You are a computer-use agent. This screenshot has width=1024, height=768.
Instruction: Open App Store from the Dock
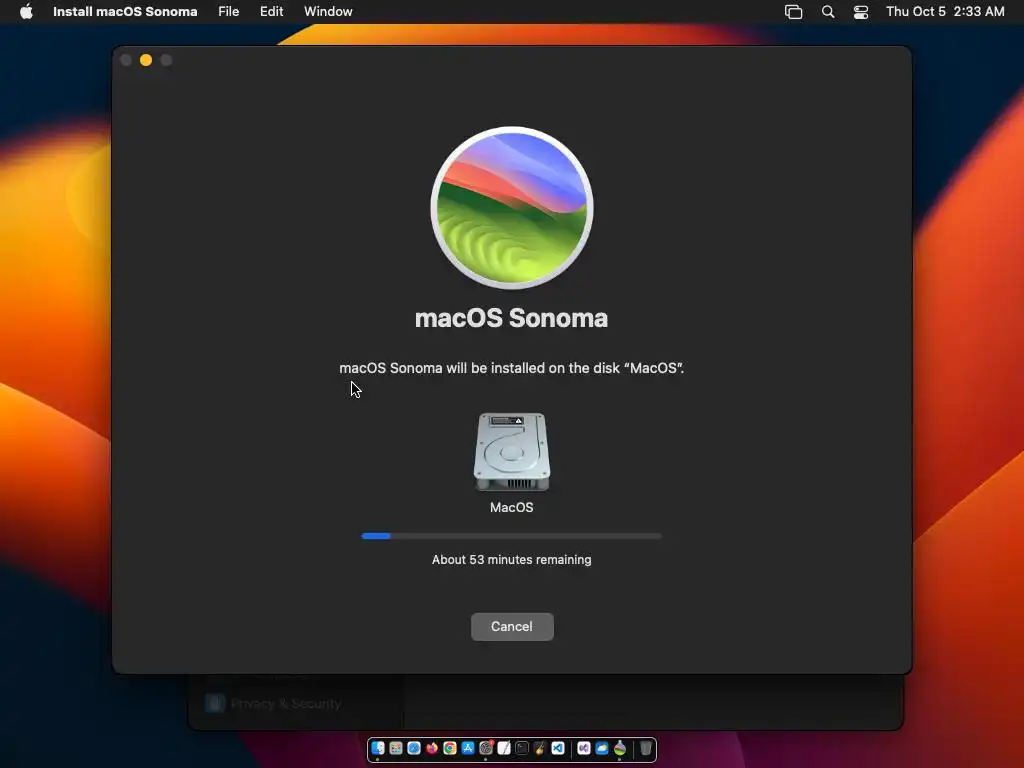click(x=468, y=748)
